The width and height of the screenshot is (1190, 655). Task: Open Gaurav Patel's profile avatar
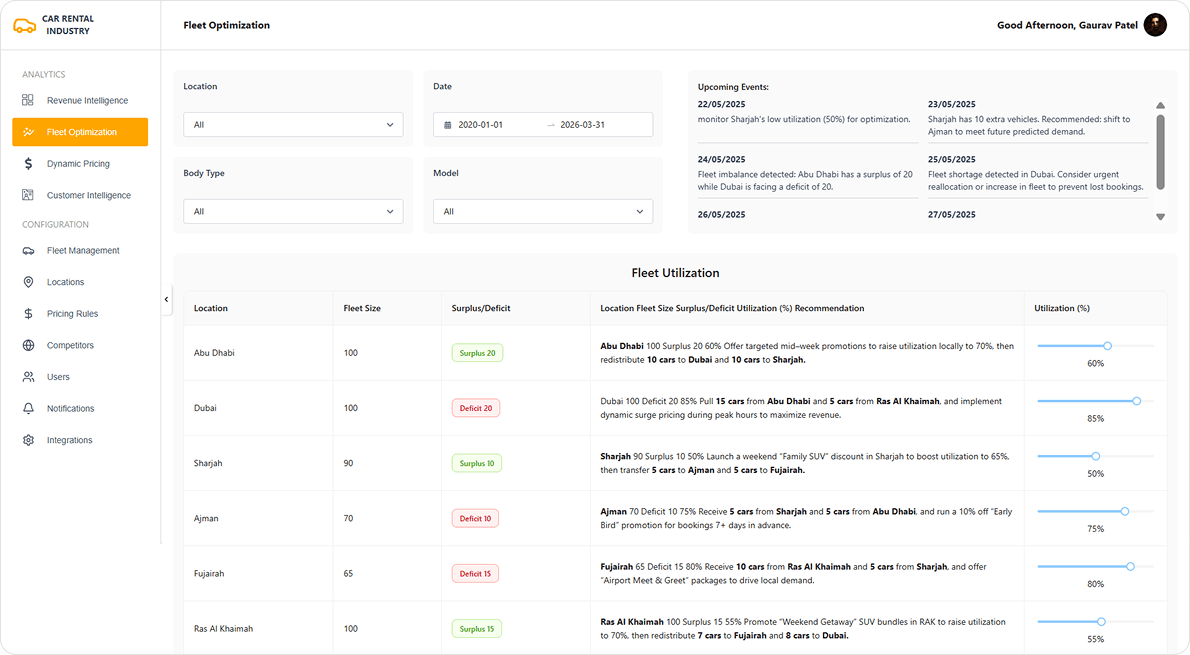1155,25
